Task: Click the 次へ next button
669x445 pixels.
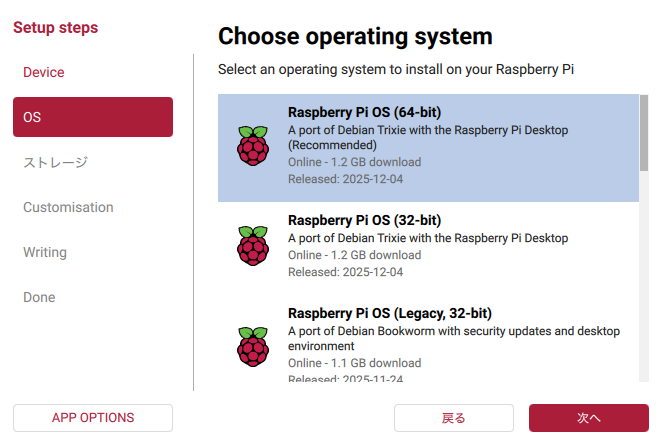Action: coord(588,418)
